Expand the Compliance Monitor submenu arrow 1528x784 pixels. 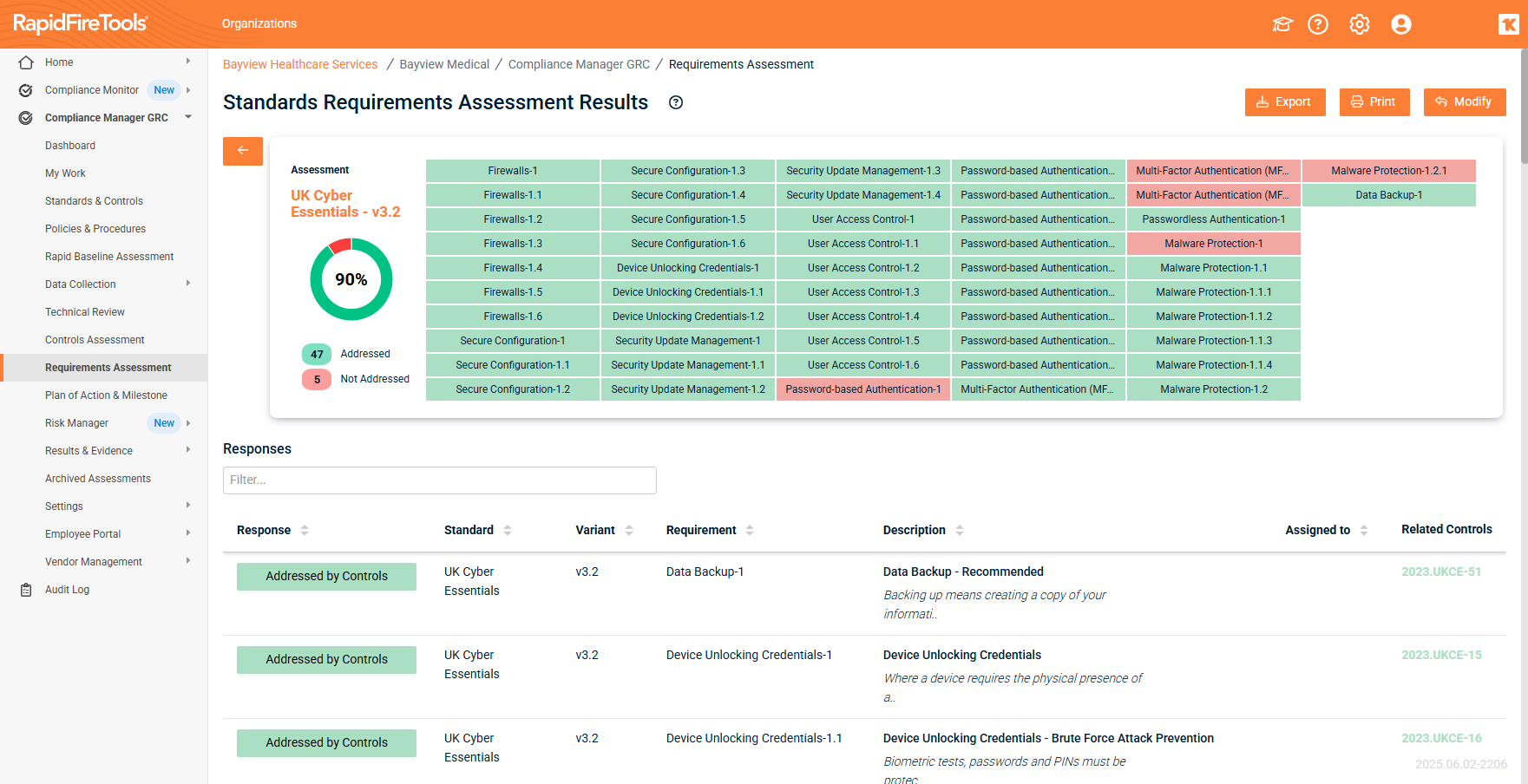coord(188,90)
